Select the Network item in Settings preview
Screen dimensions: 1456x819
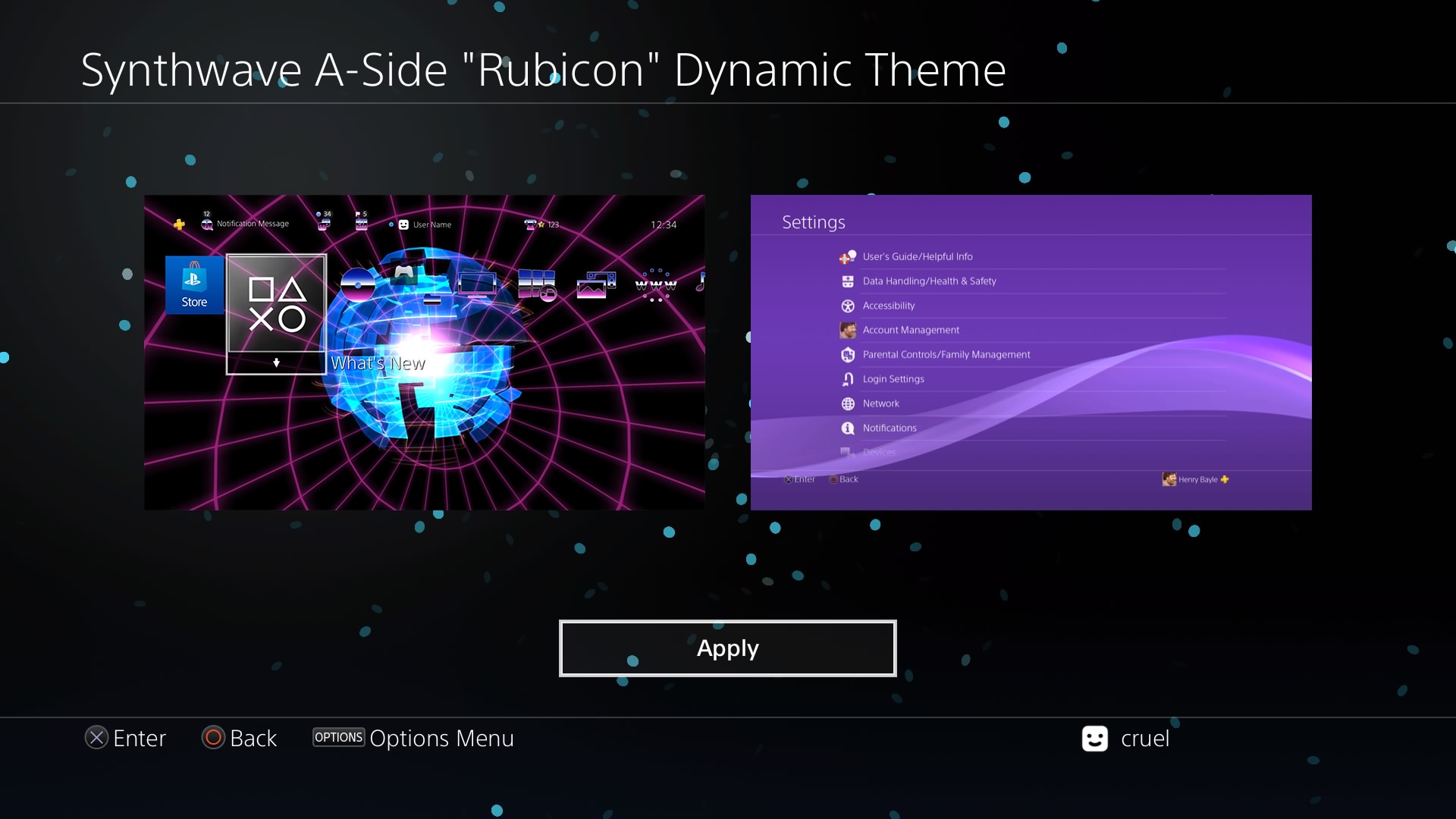(x=880, y=403)
